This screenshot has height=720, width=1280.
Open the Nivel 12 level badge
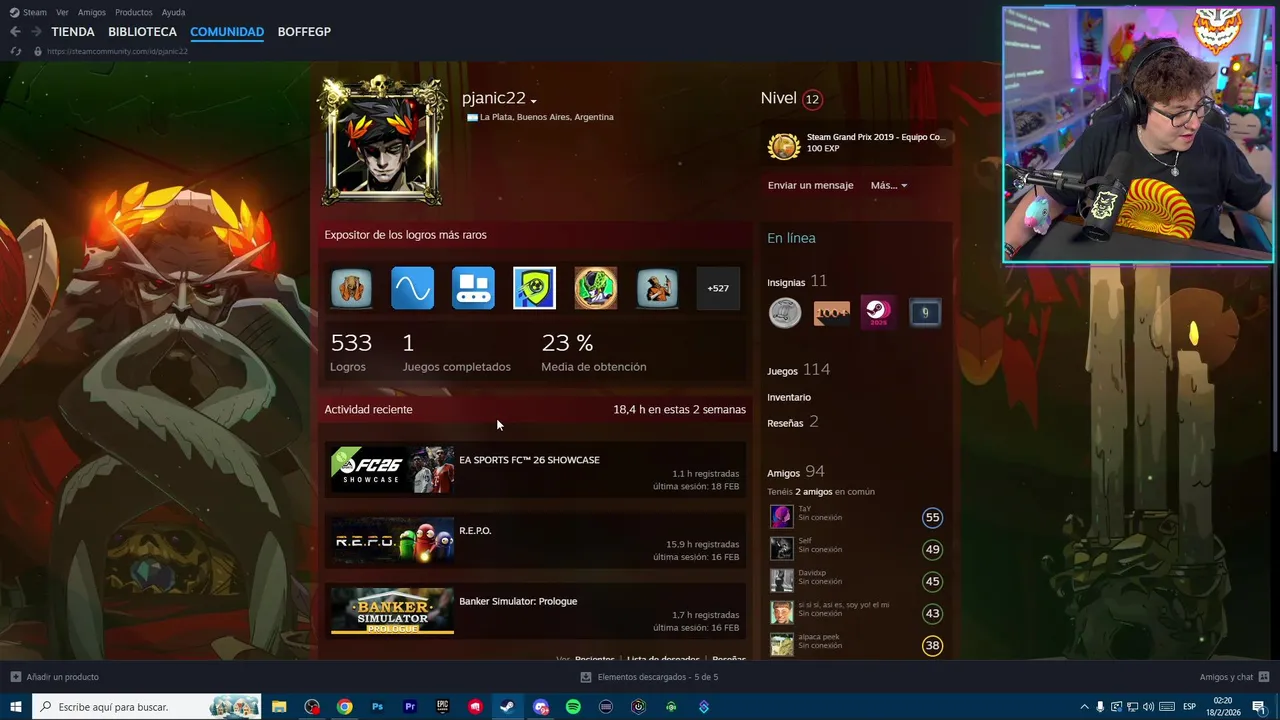click(x=812, y=99)
